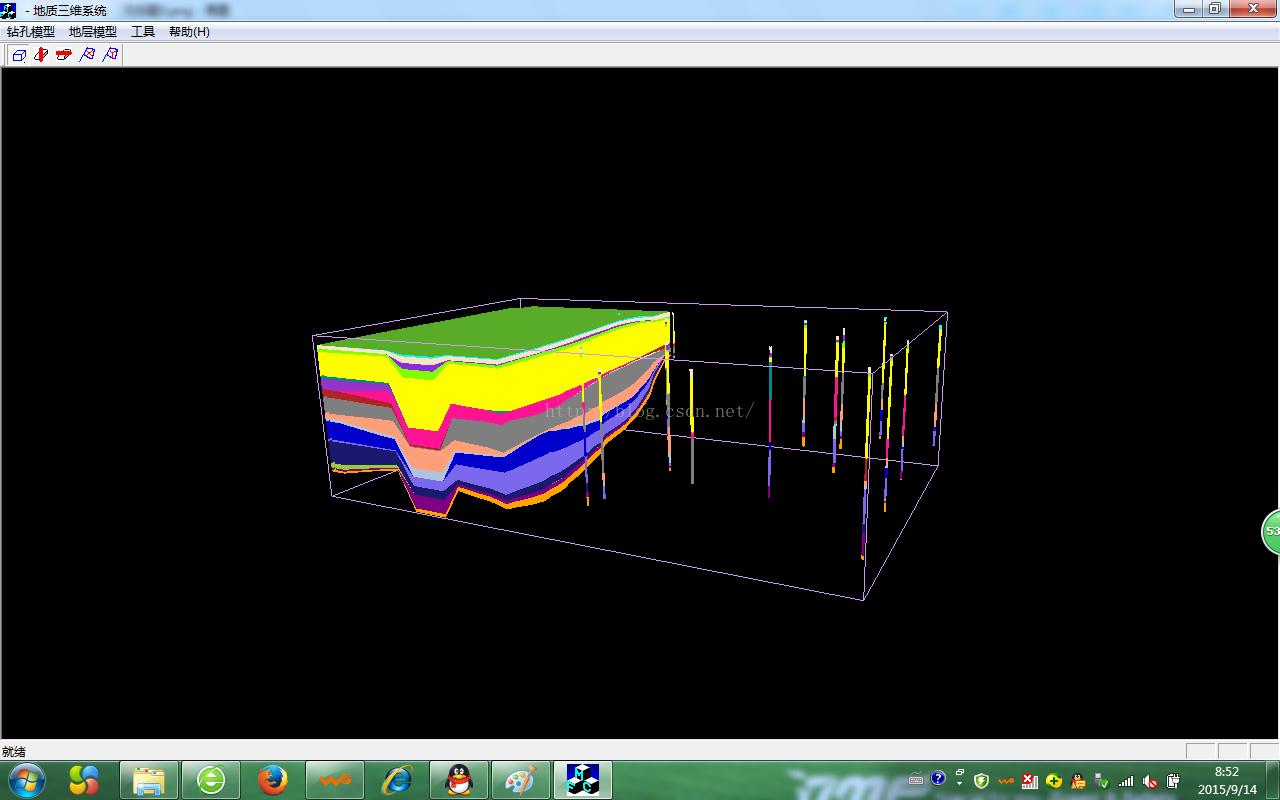This screenshot has width=1280, height=800.
Task: Open the 帮助(H) menu
Action: point(189,32)
